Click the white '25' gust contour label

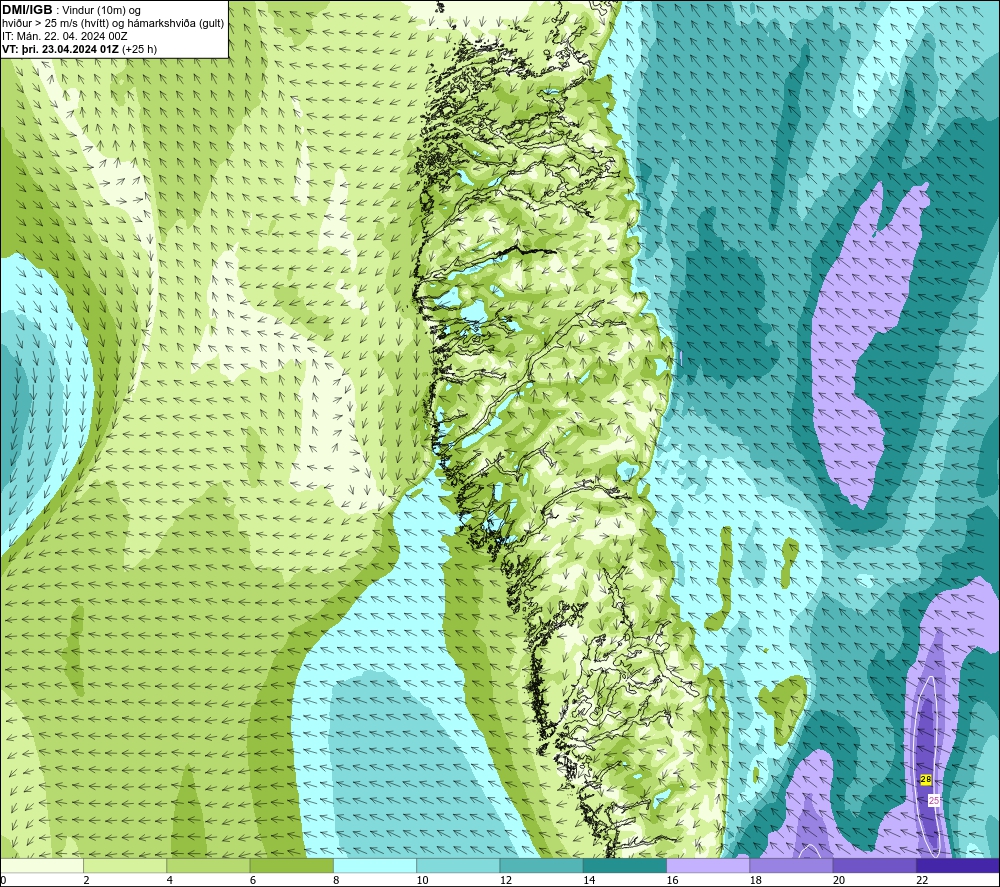click(x=934, y=800)
